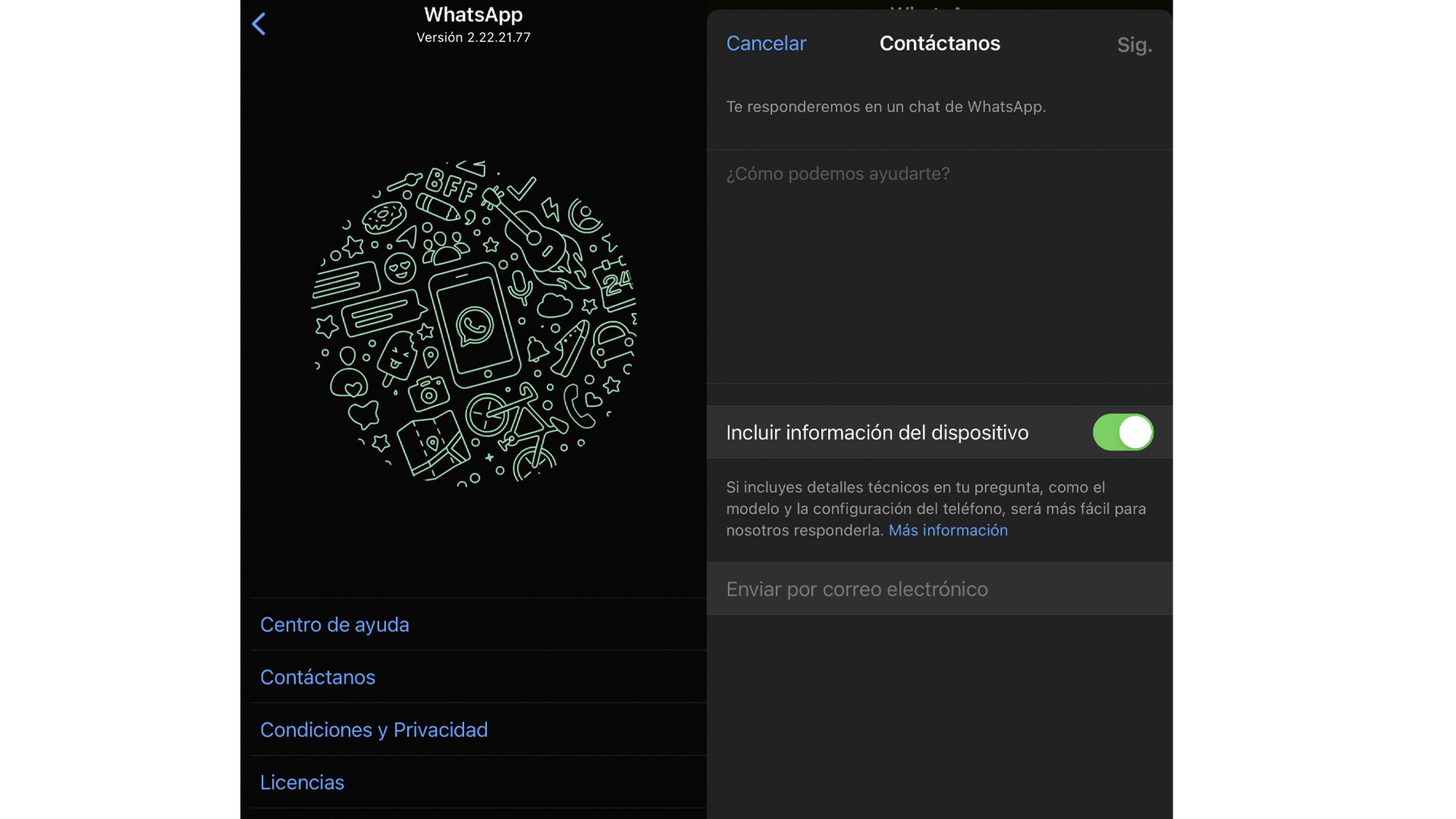Tap Te responderemos en un chat de WhatsApp text

[x=886, y=106]
